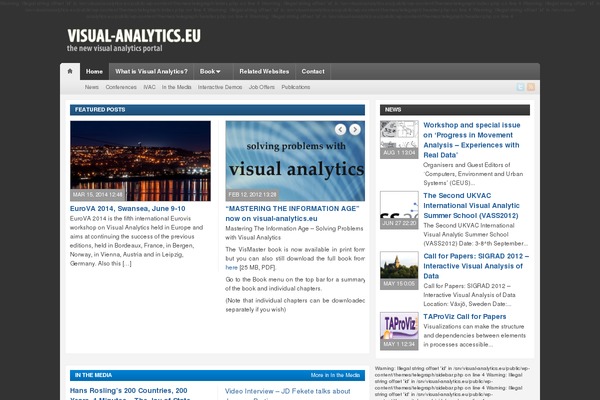Open EuroVA 2014, Swansea post title
The image size is (600, 400).
click(x=127, y=209)
